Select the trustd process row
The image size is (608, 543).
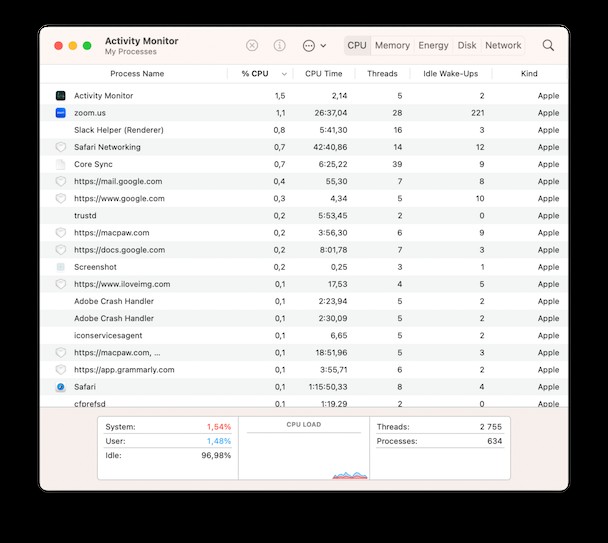coord(304,216)
